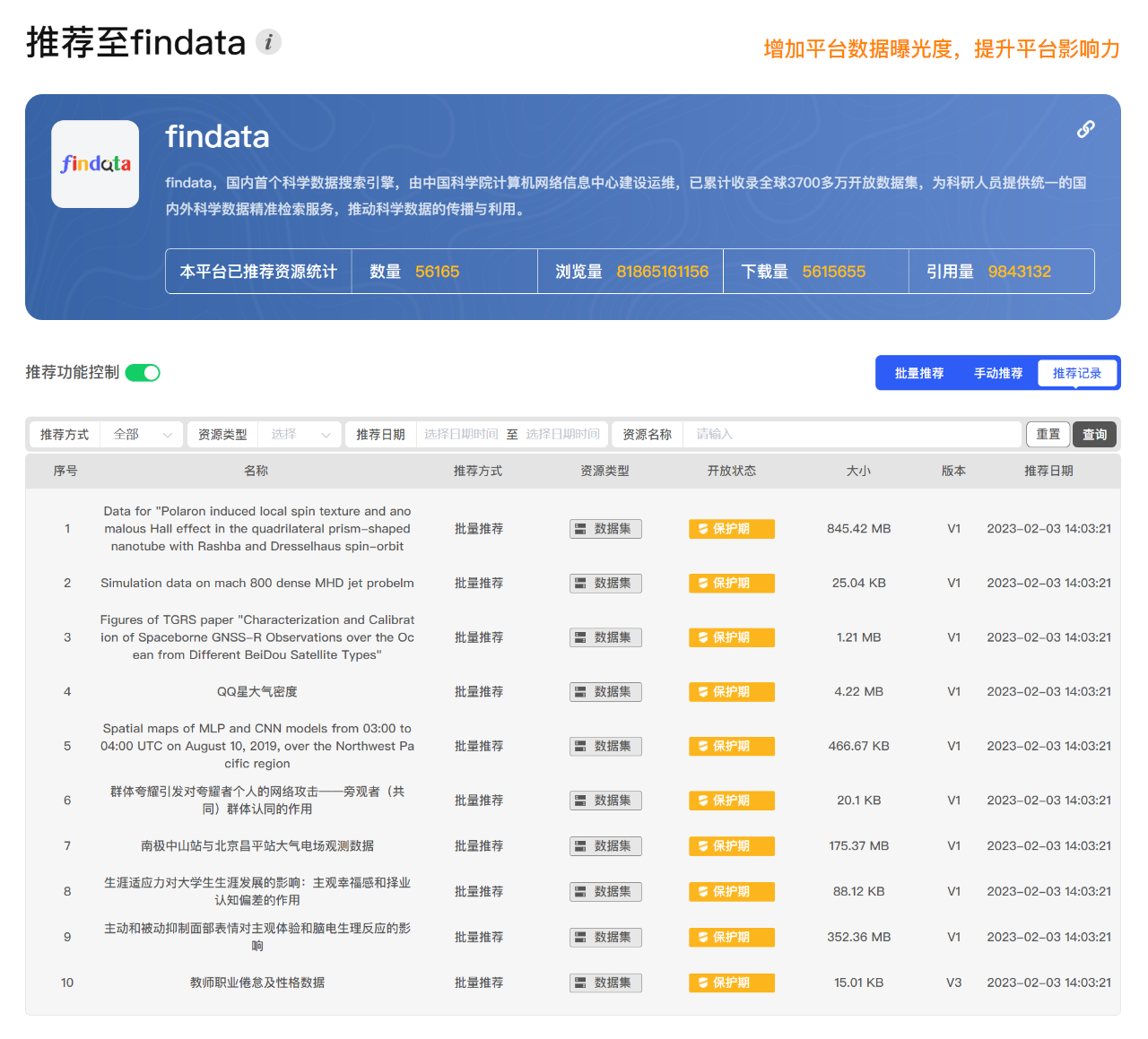Click the 保护期 shield badge in row 2
This screenshot has width=1148, height=1039.
pyautogui.click(x=731, y=584)
